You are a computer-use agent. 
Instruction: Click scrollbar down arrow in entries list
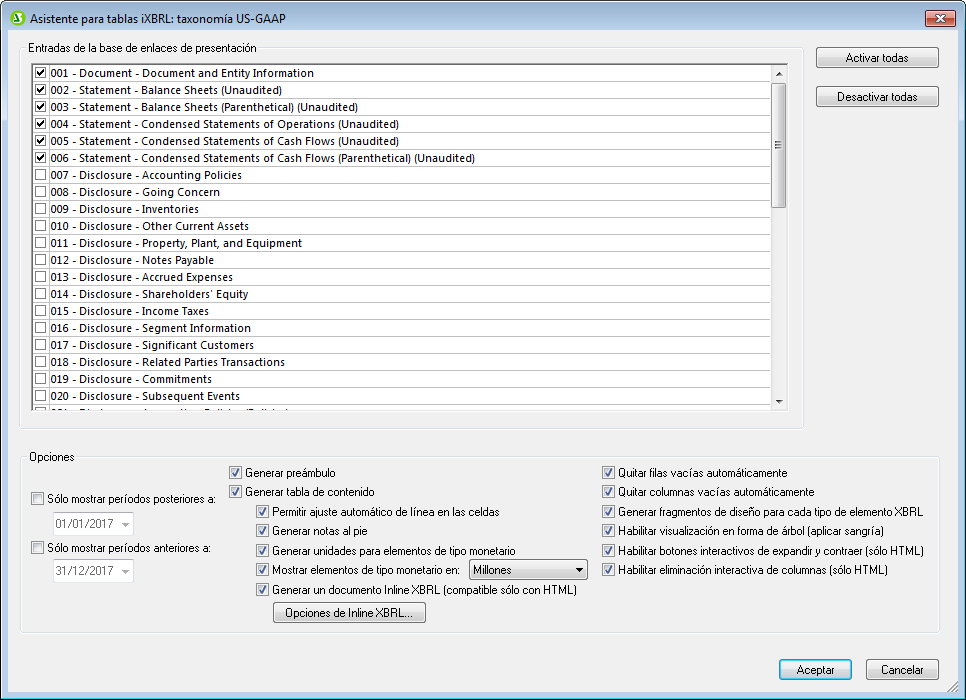(x=779, y=400)
